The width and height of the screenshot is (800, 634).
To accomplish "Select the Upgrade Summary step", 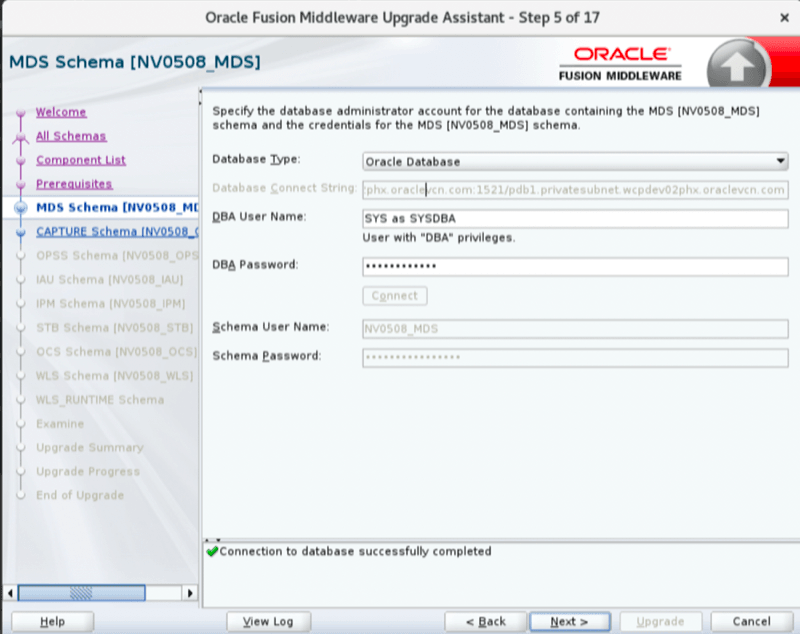I will coord(89,447).
